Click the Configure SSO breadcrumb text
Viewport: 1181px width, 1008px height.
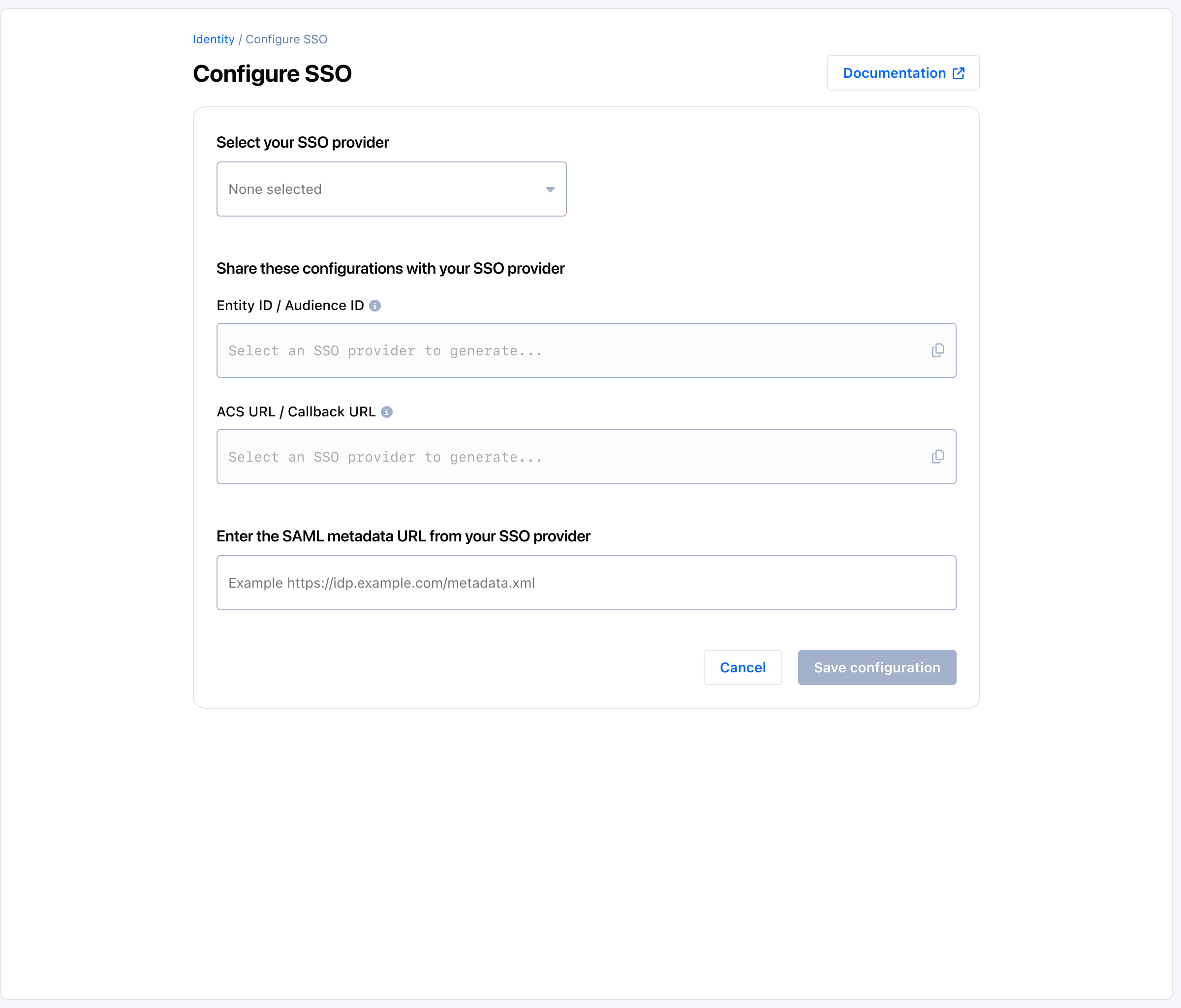click(x=286, y=39)
